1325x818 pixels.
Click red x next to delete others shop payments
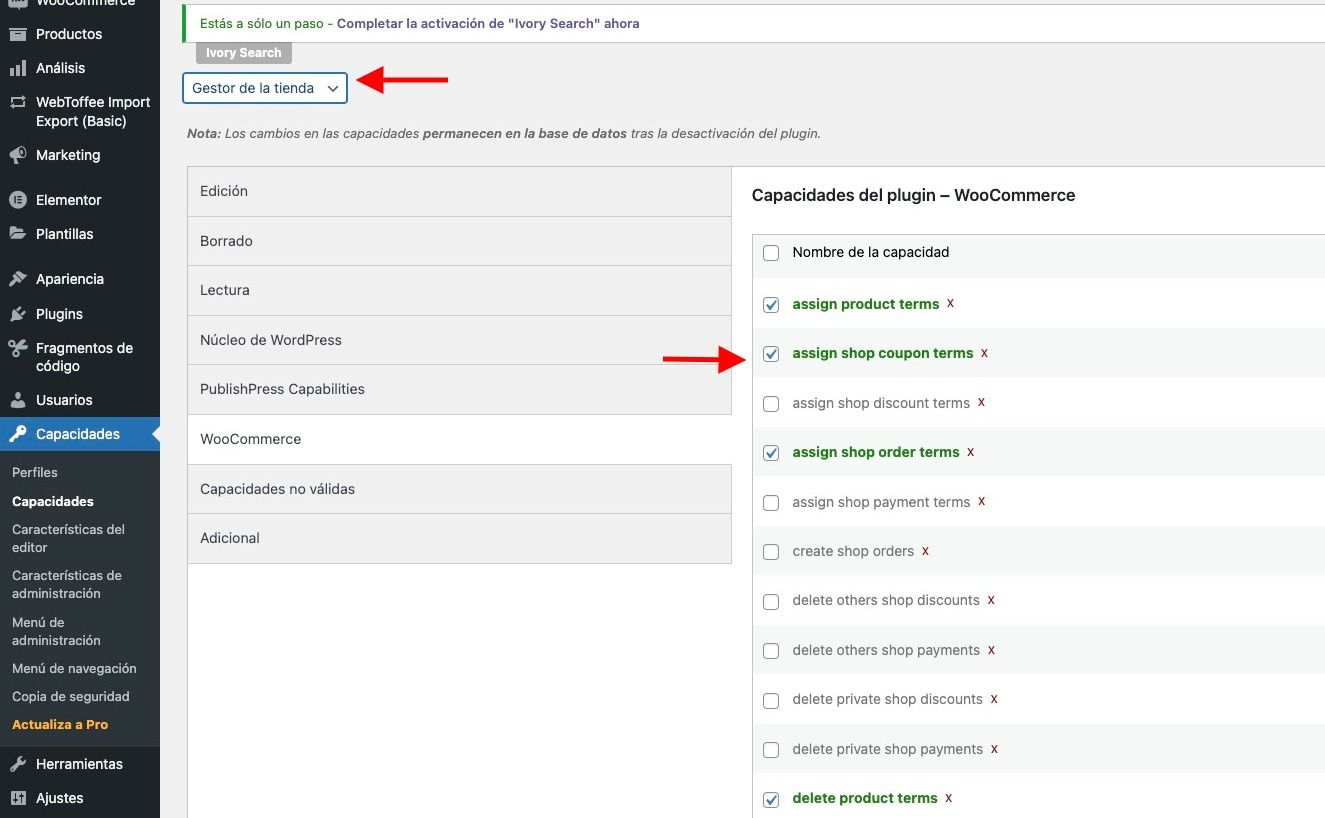pyautogui.click(x=991, y=650)
